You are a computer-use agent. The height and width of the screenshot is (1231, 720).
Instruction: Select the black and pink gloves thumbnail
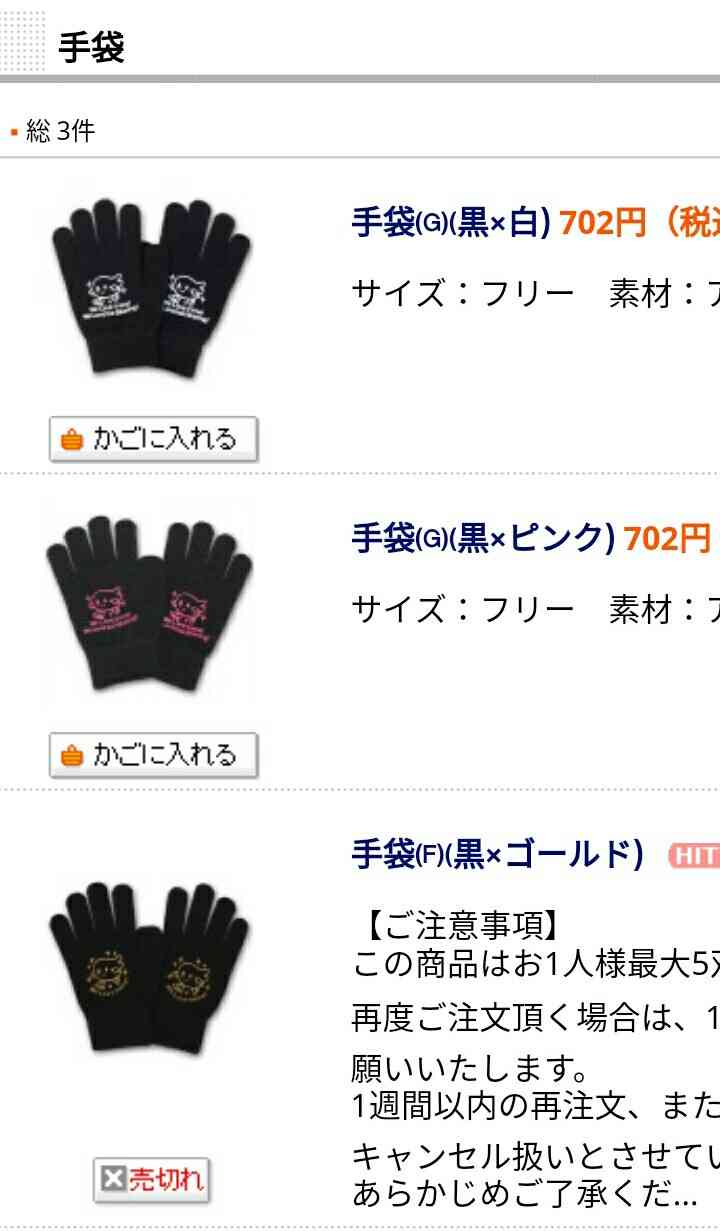click(x=150, y=606)
